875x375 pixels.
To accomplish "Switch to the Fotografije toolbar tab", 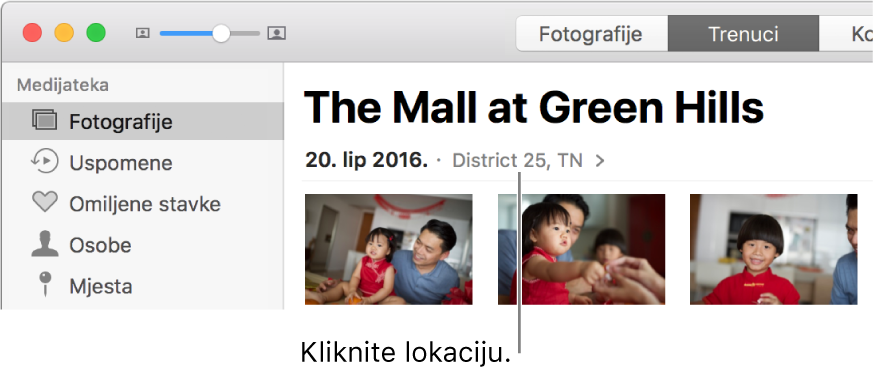I will point(591,34).
